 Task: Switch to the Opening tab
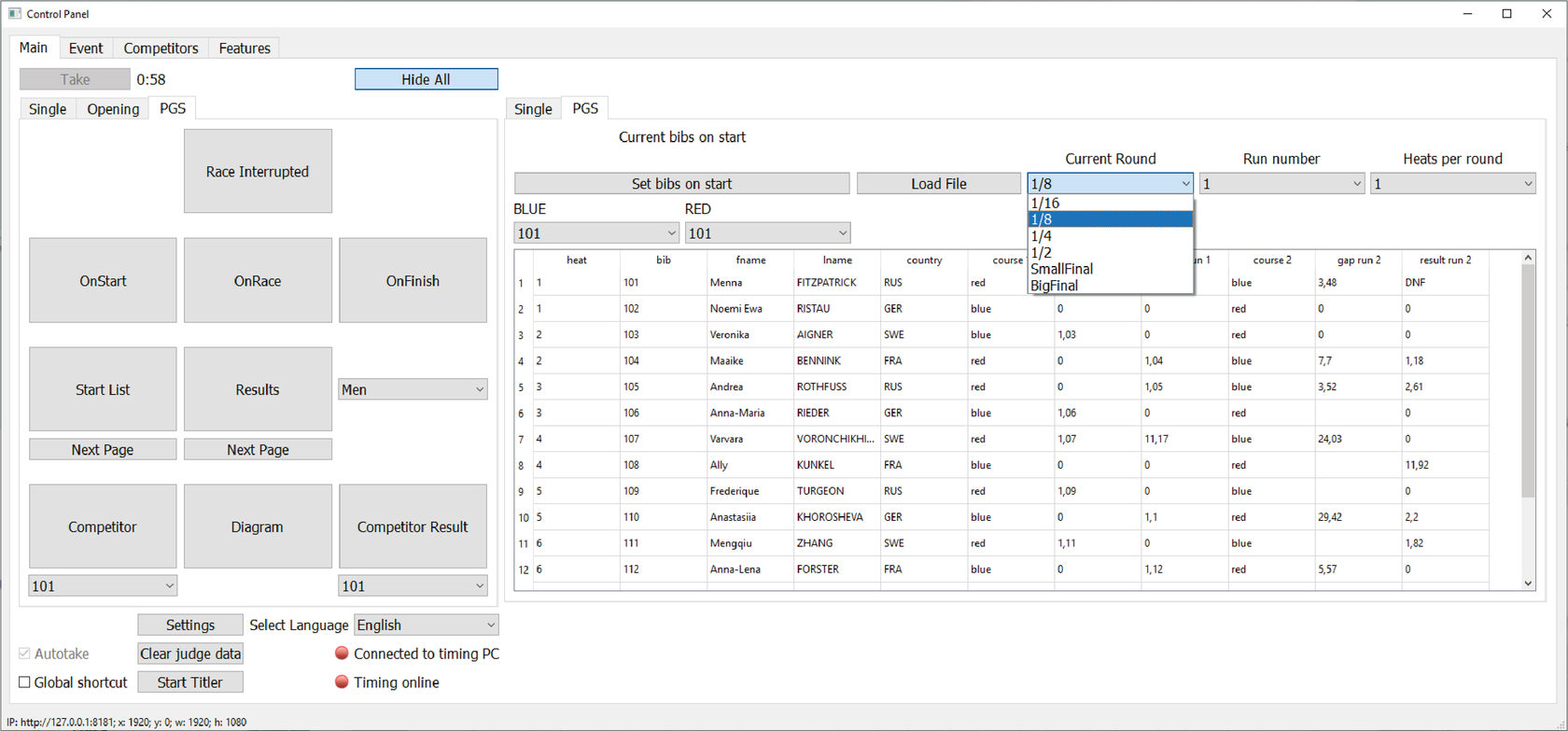tap(113, 109)
